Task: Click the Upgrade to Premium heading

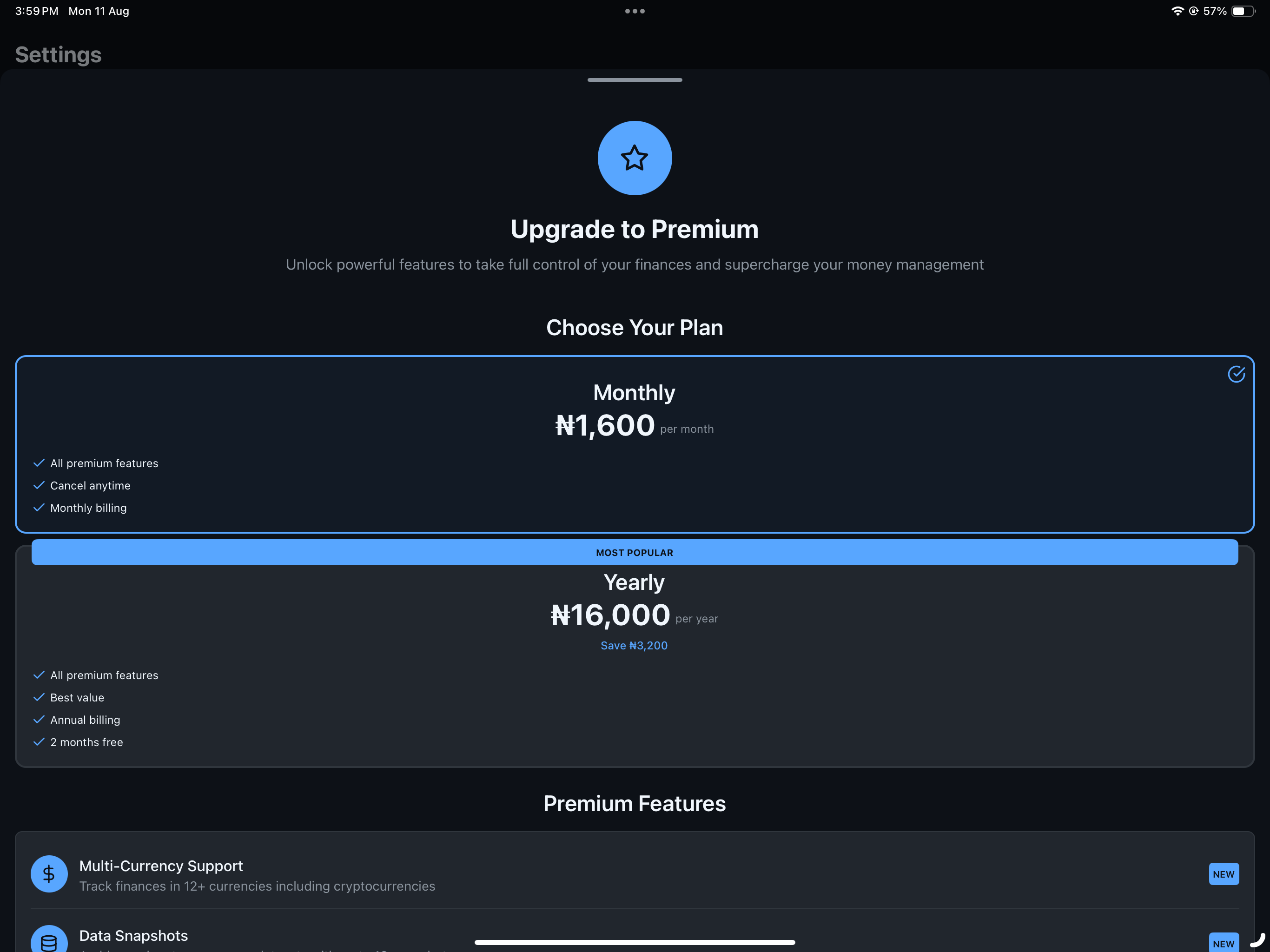Action: pos(635,229)
